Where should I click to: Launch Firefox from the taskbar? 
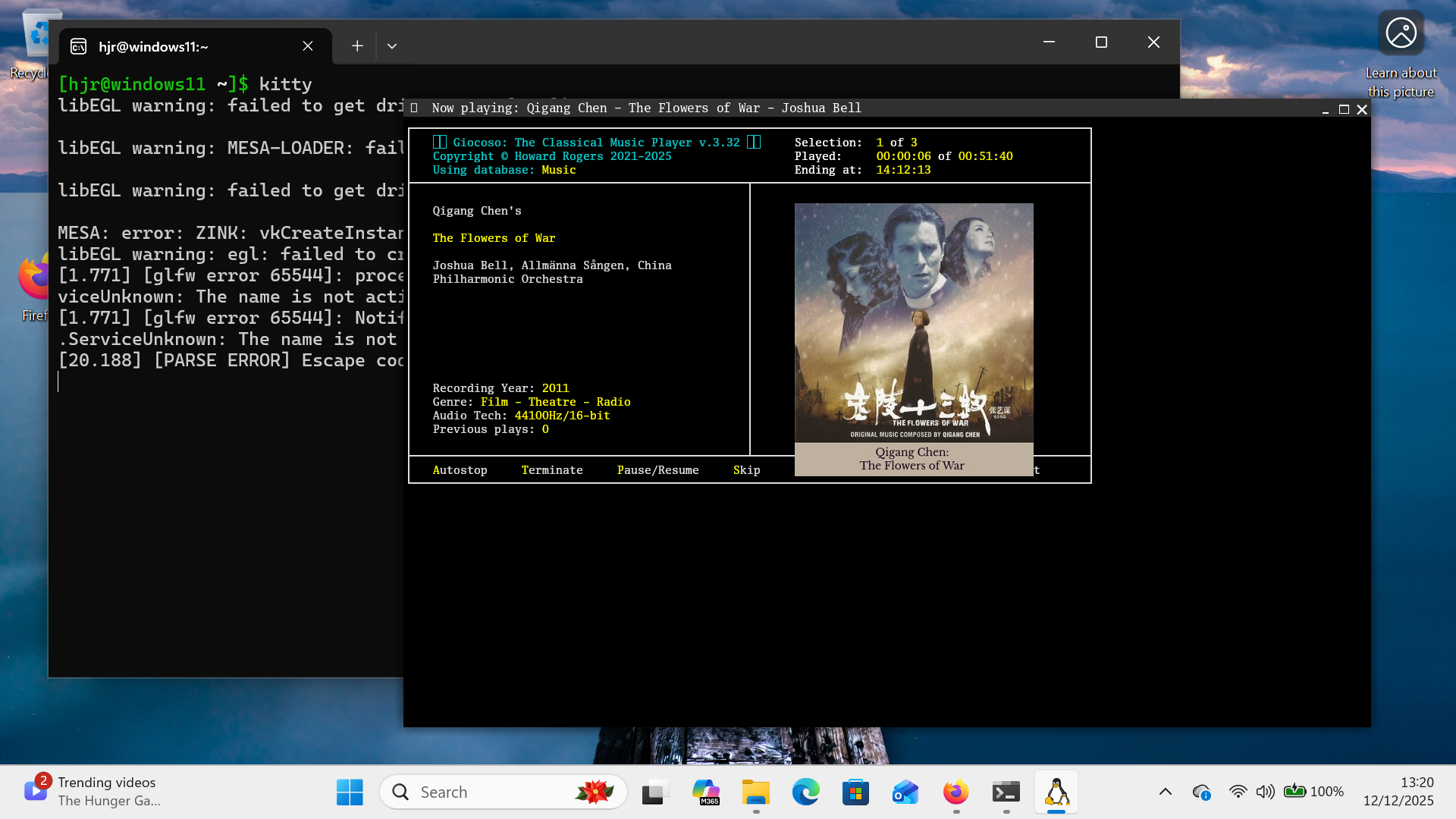(955, 792)
